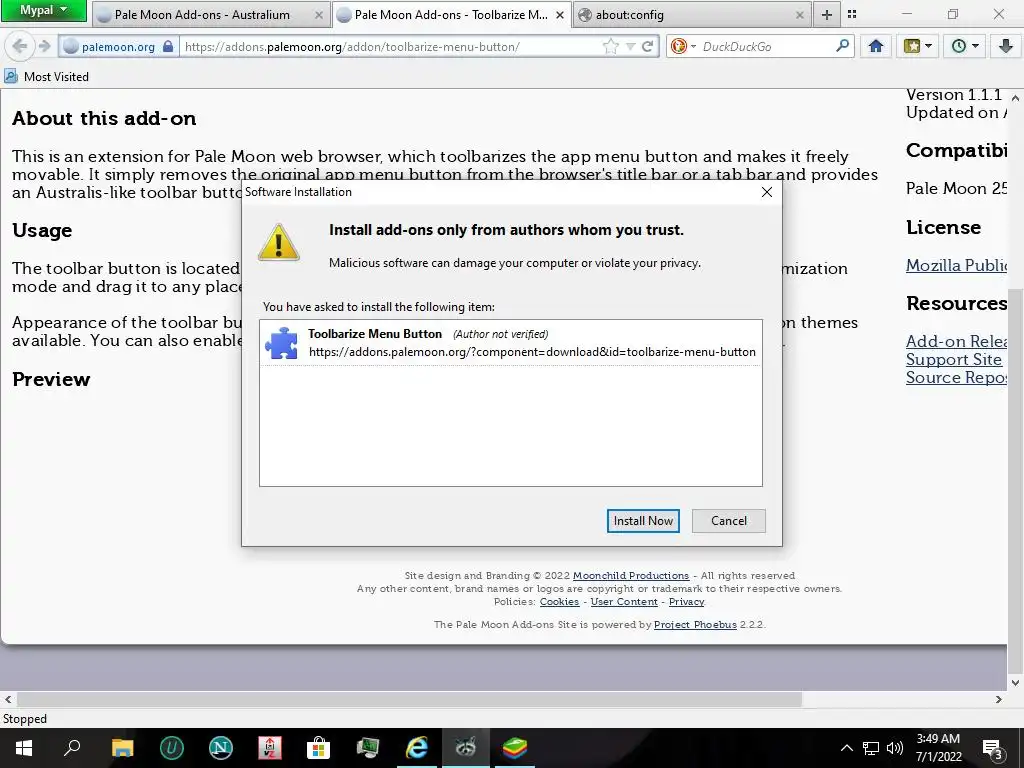The height and width of the screenshot is (768, 1024).
Task: Open the notification center icon
Action: coord(993,748)
